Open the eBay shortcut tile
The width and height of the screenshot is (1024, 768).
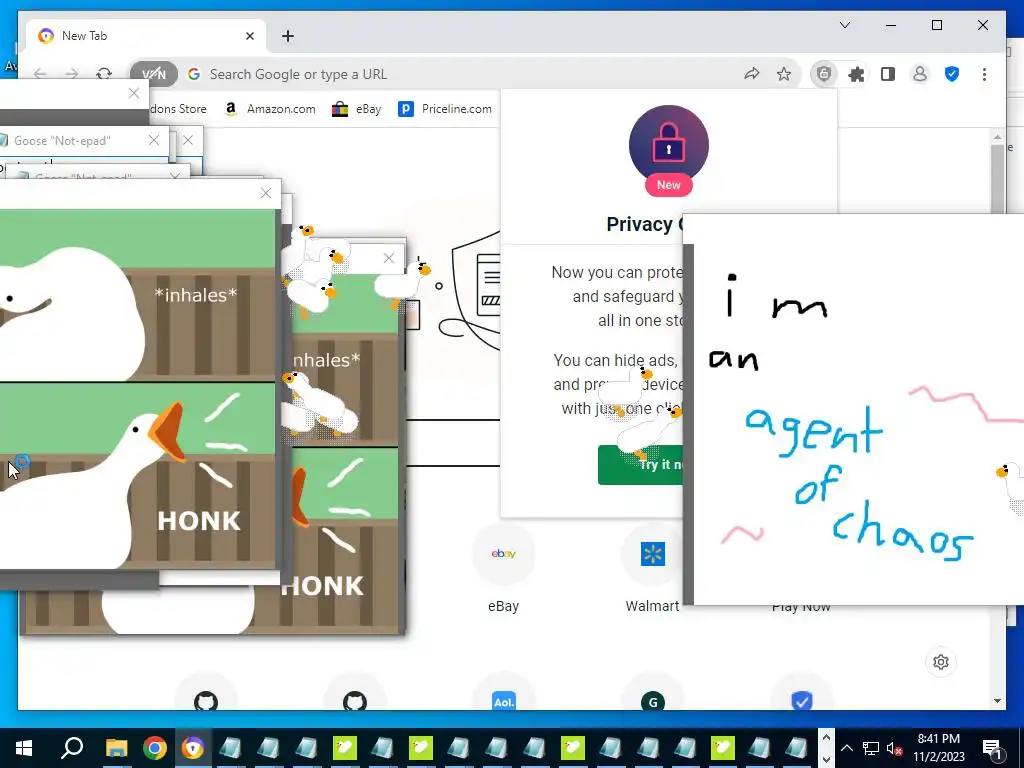click(504, 569)
